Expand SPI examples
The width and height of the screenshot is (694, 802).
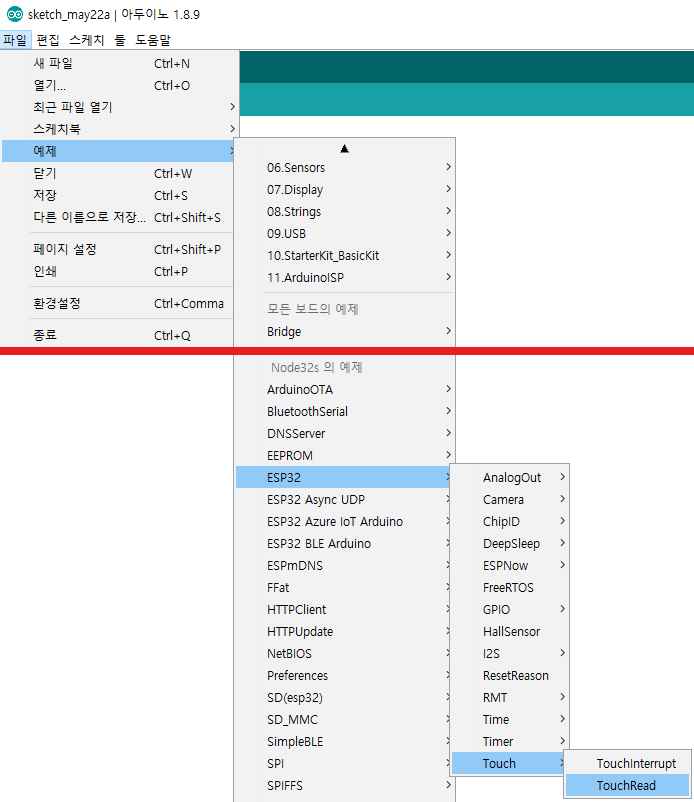[x=343, y=764]
